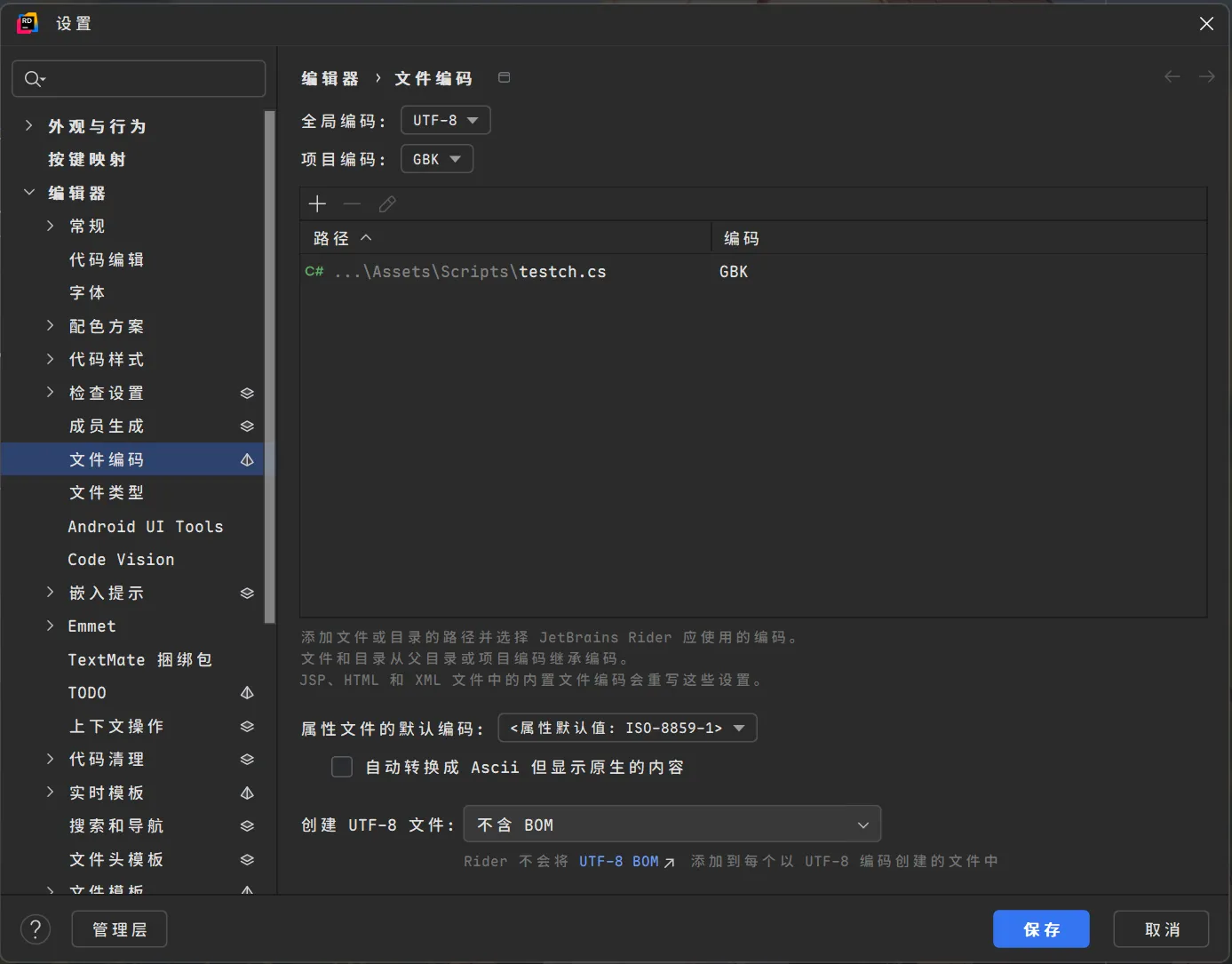Click search magnifier in settings search box
Screen dimensions: 1232x964
tap(33, 79)
